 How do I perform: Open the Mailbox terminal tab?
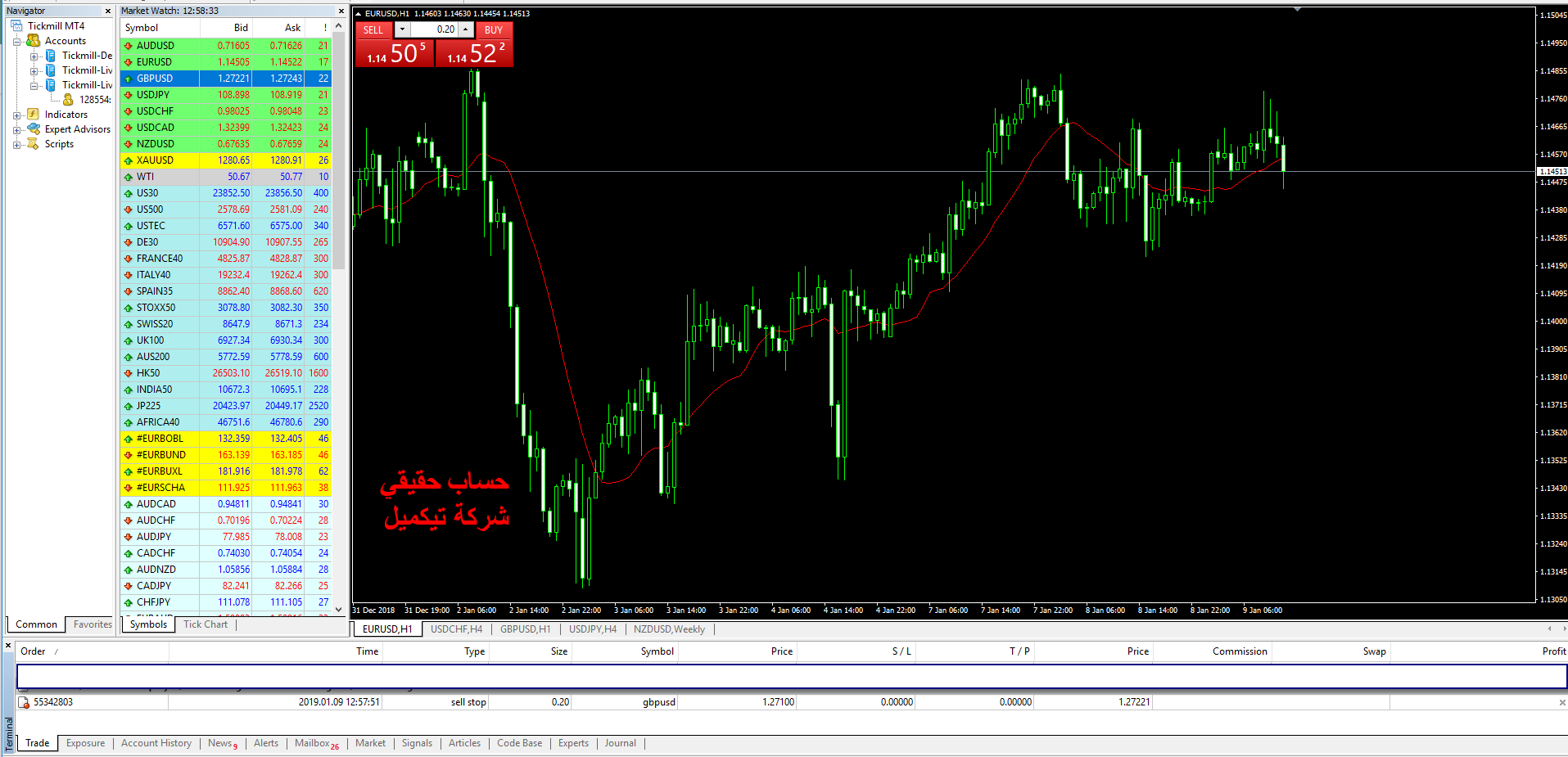click(316, 743)
